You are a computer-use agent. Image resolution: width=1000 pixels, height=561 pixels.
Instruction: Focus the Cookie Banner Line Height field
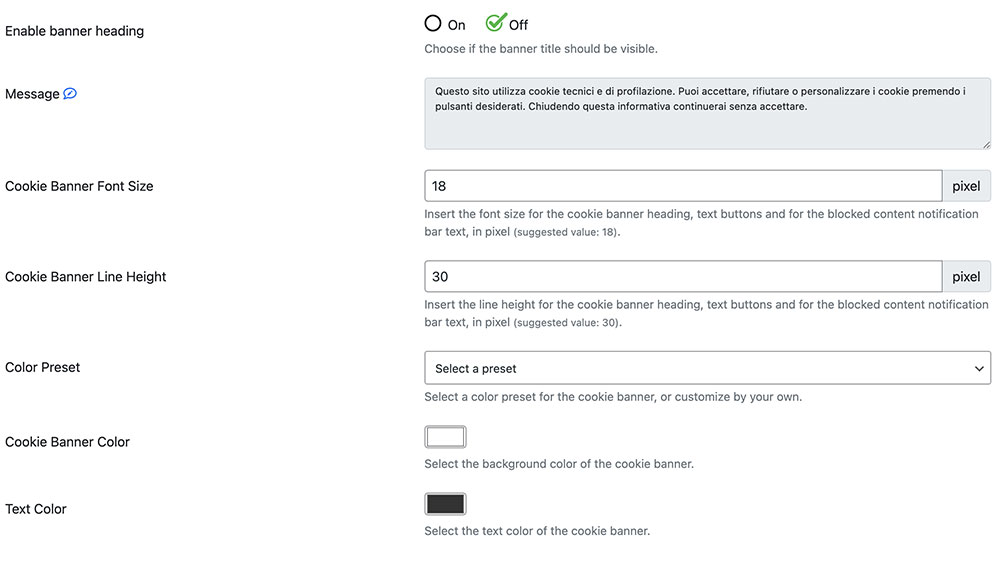pyautogui.click(x=683, y=276)
